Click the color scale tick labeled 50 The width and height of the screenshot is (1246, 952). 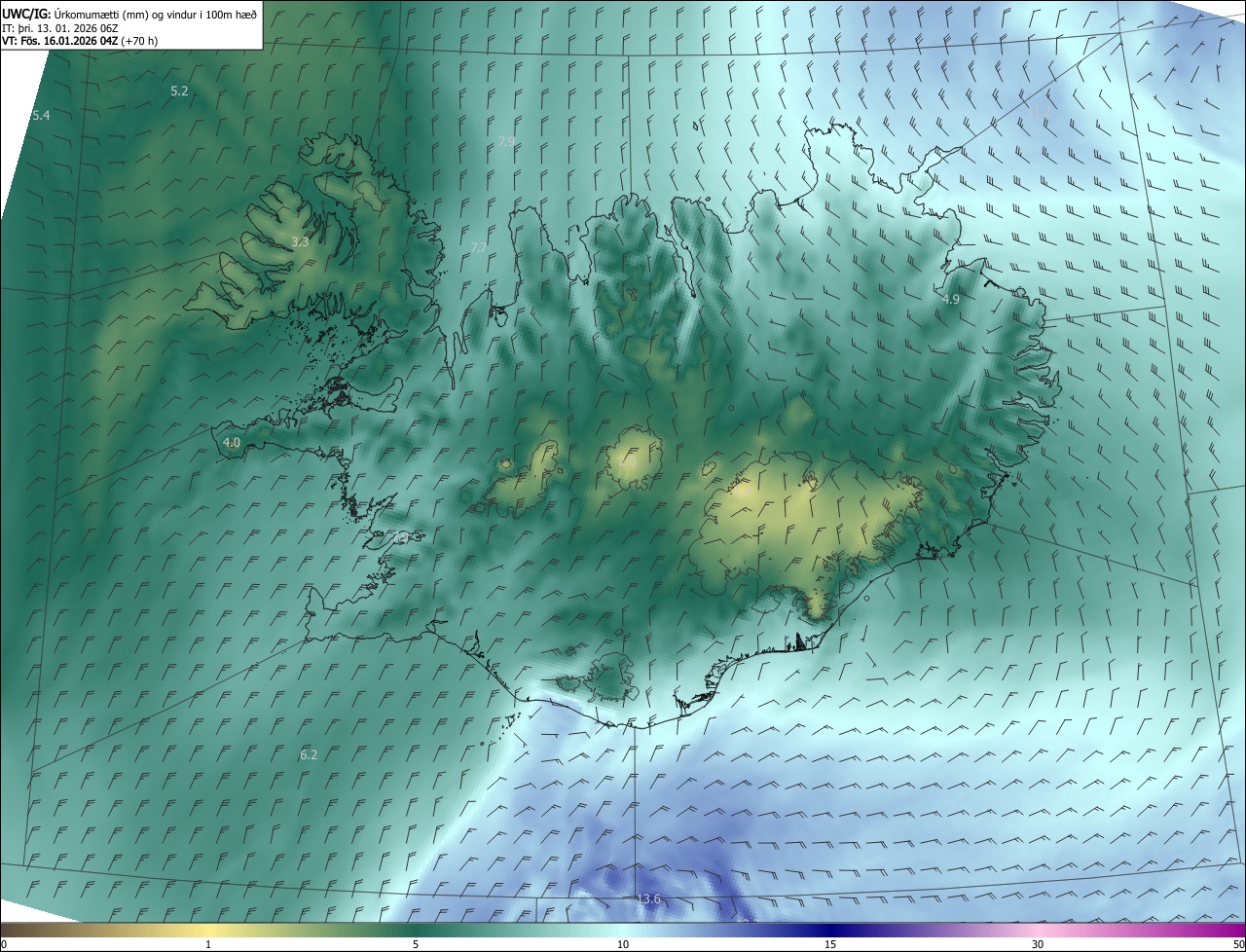1238,944
